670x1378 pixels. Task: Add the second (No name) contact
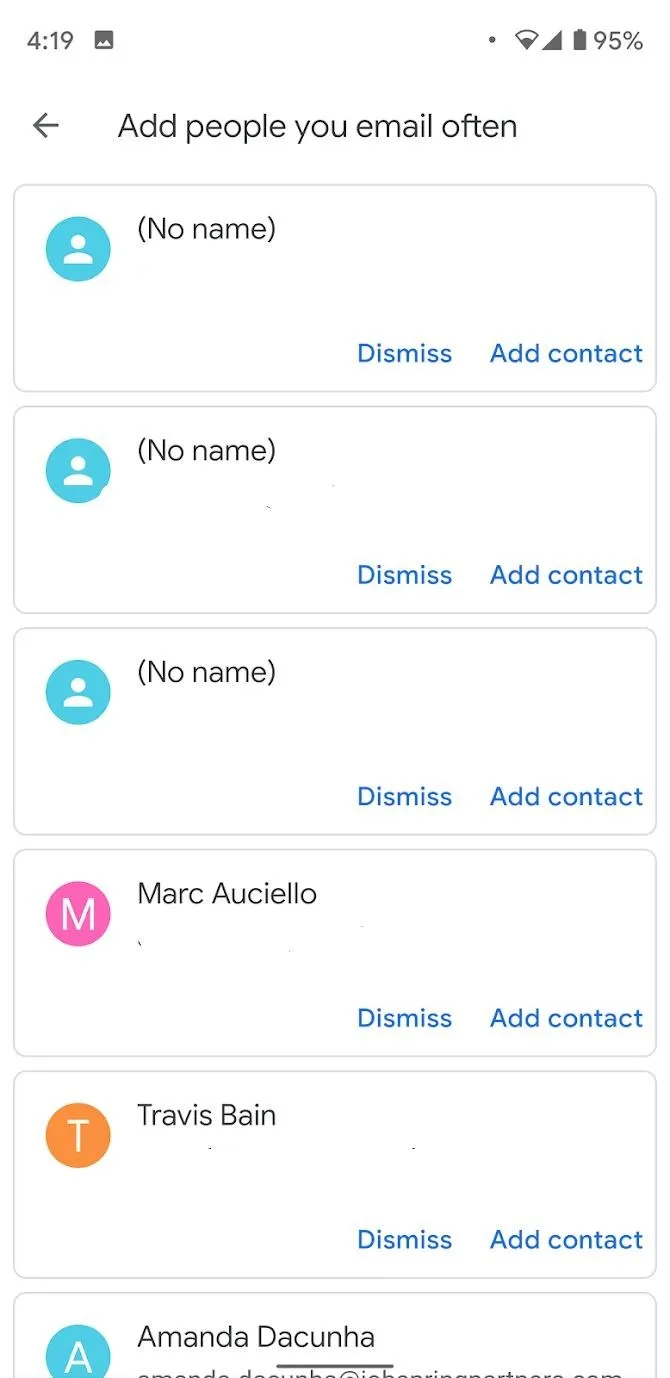click(566, 575)
